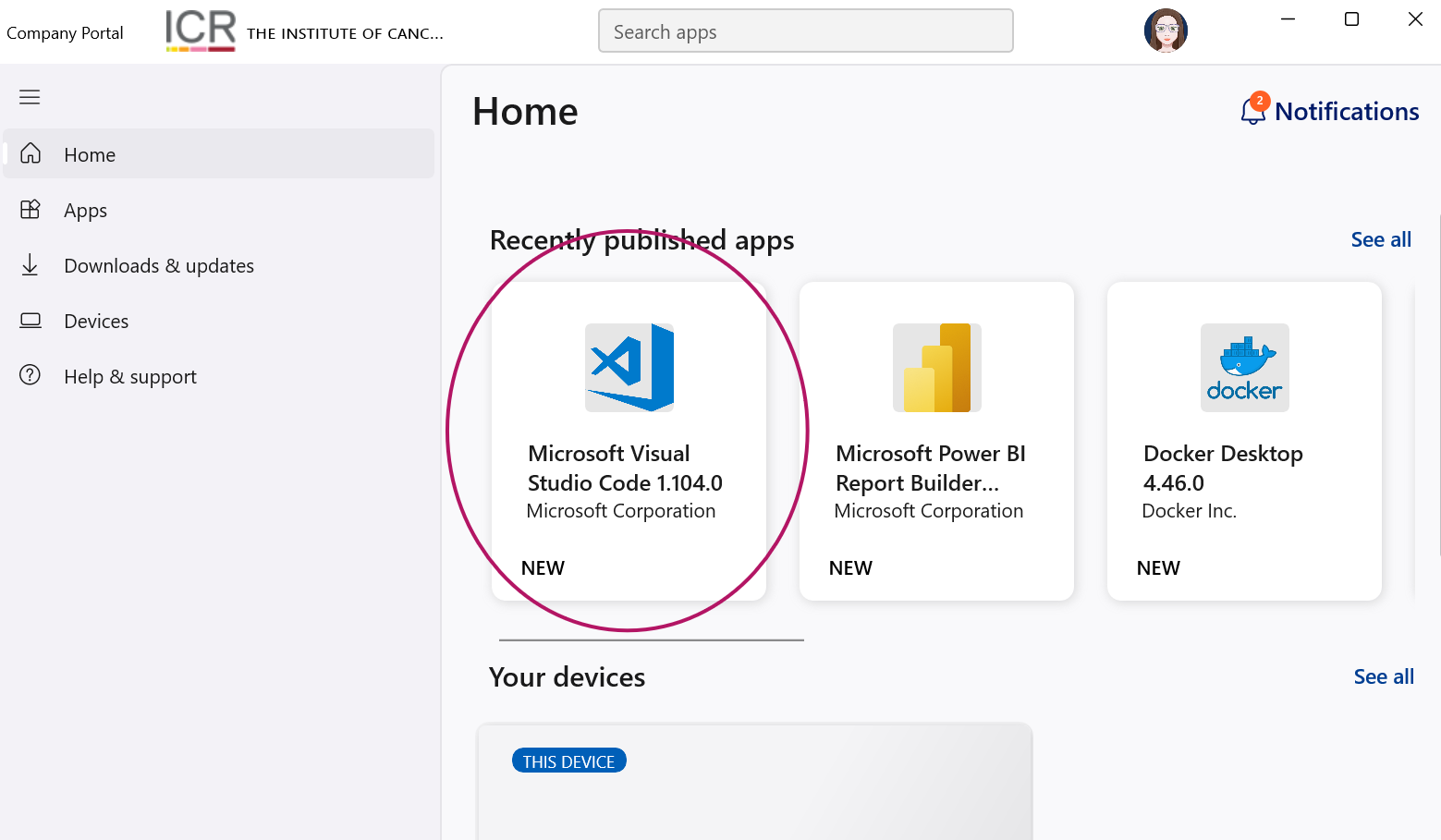The image size is (1441, 840).
Task: Focus the Search apps field
Action: click(x=806, y=30)
